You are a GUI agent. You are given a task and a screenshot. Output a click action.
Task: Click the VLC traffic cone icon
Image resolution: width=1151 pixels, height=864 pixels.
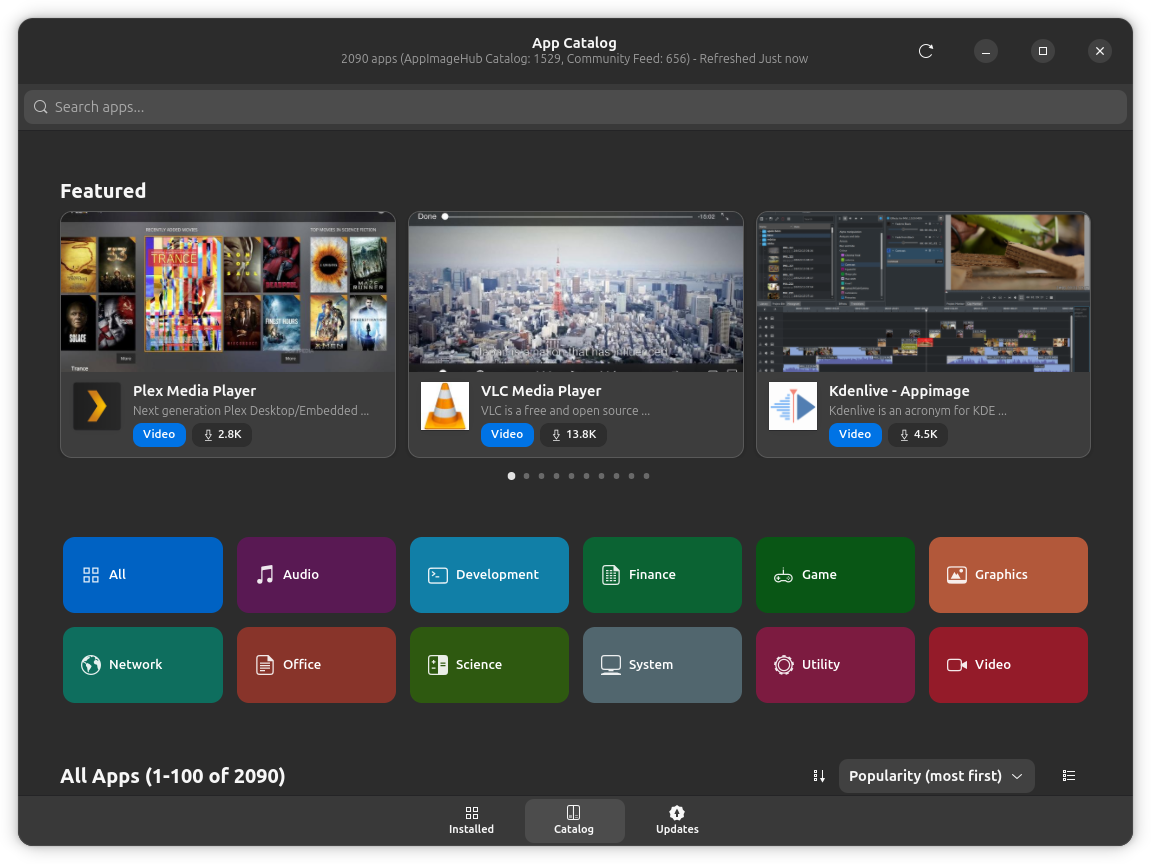click(x=445, y=406)
